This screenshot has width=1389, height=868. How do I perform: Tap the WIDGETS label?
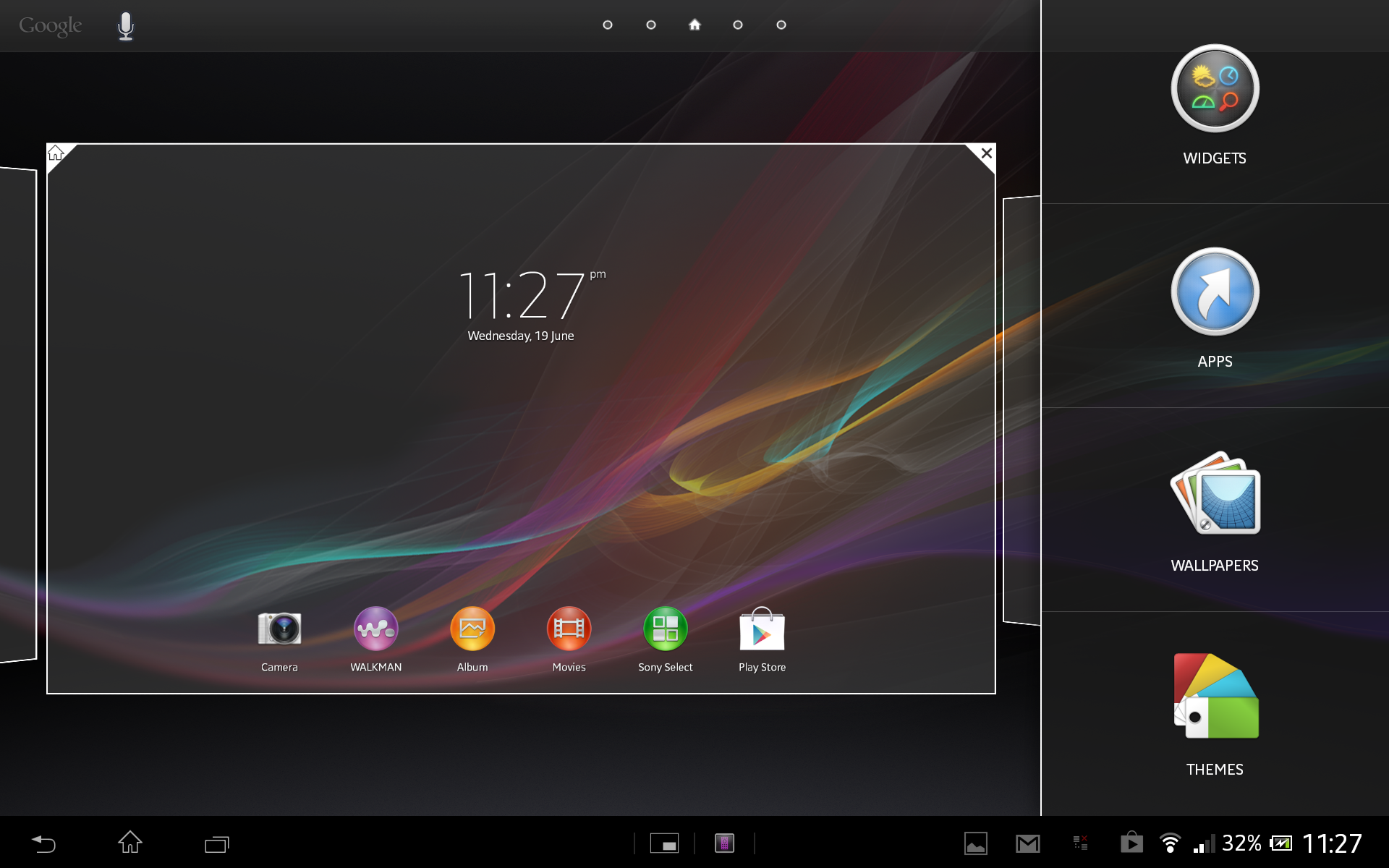coord(1215,158)
